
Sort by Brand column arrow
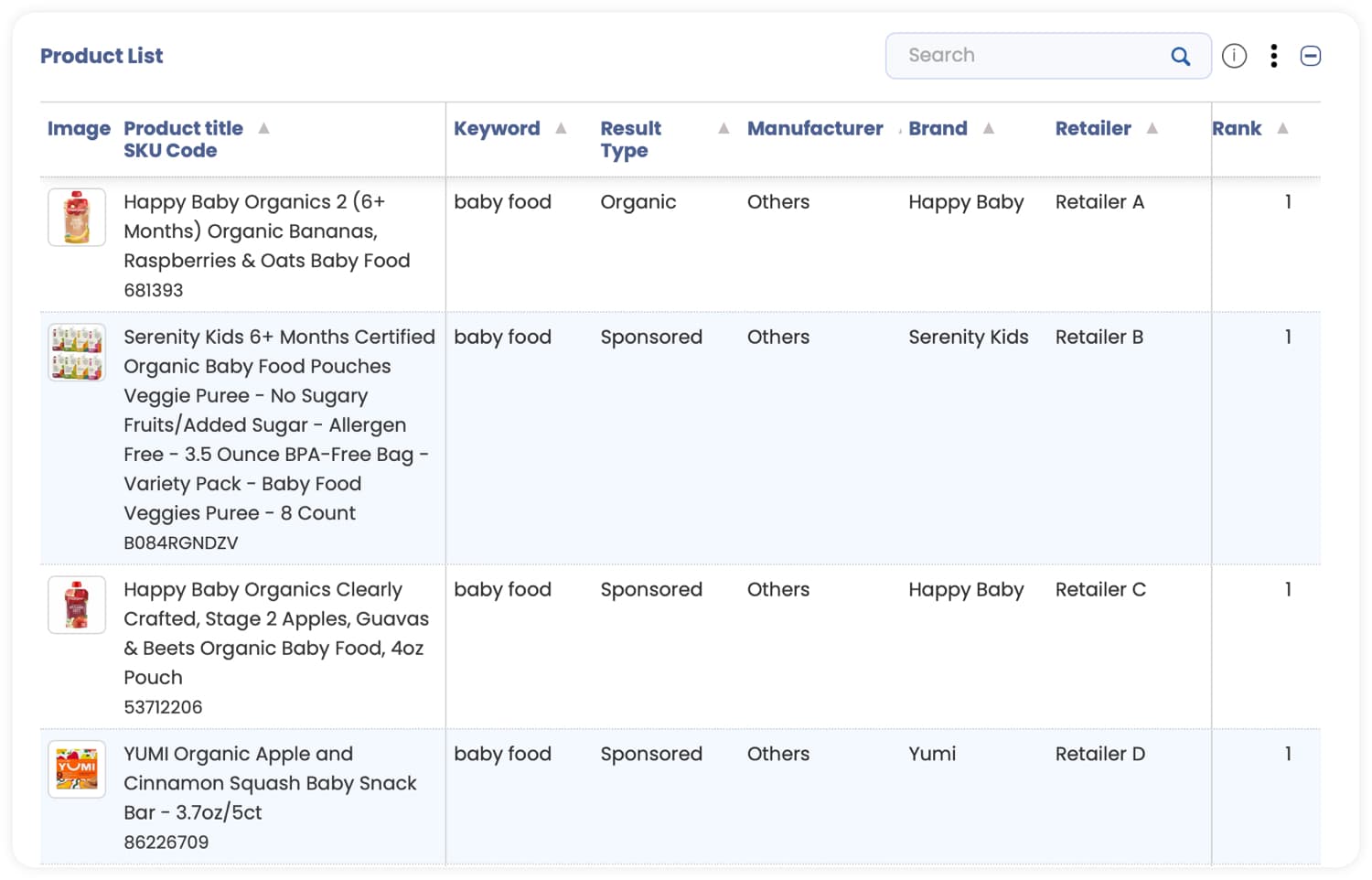989,129
